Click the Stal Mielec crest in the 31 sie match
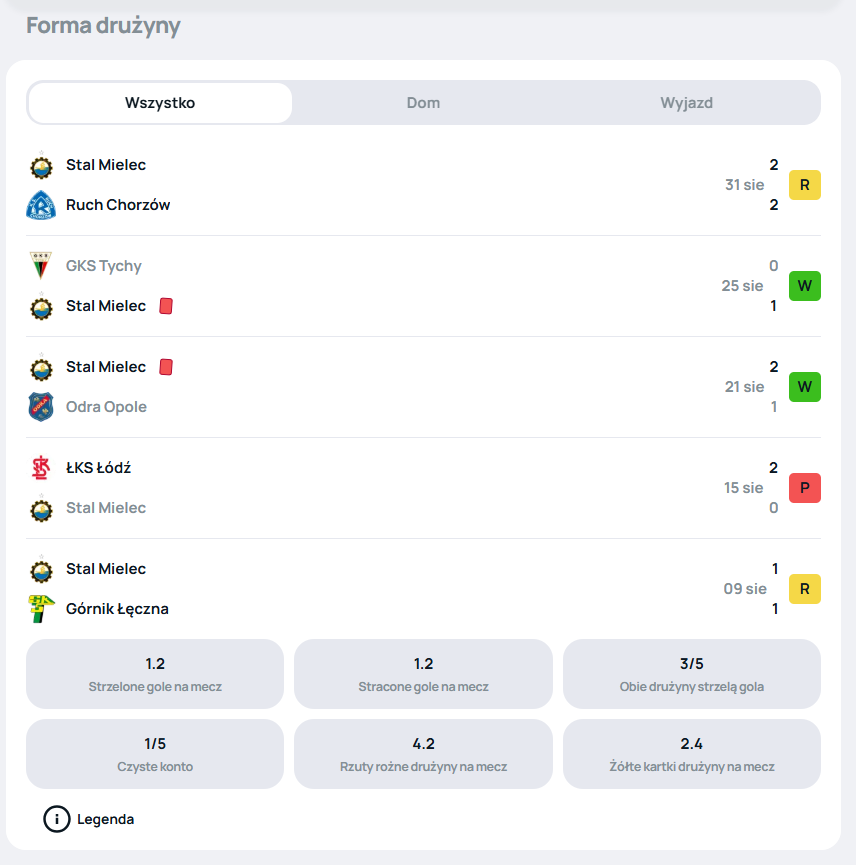The width and height of the screenshot is (856, 865). coord(41,165)
